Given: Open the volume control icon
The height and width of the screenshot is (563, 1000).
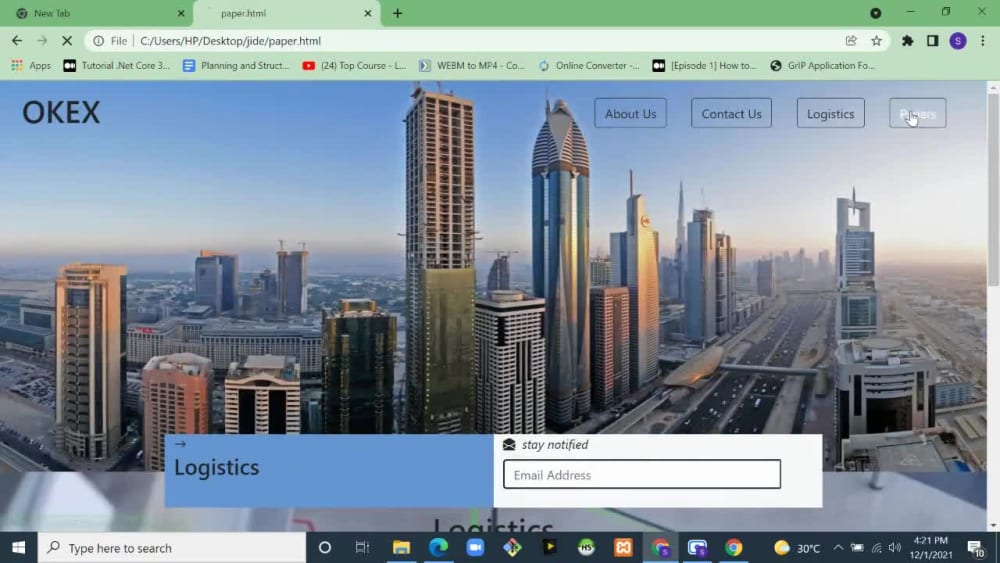Looking at the screenshot, I should coord(895,548).
